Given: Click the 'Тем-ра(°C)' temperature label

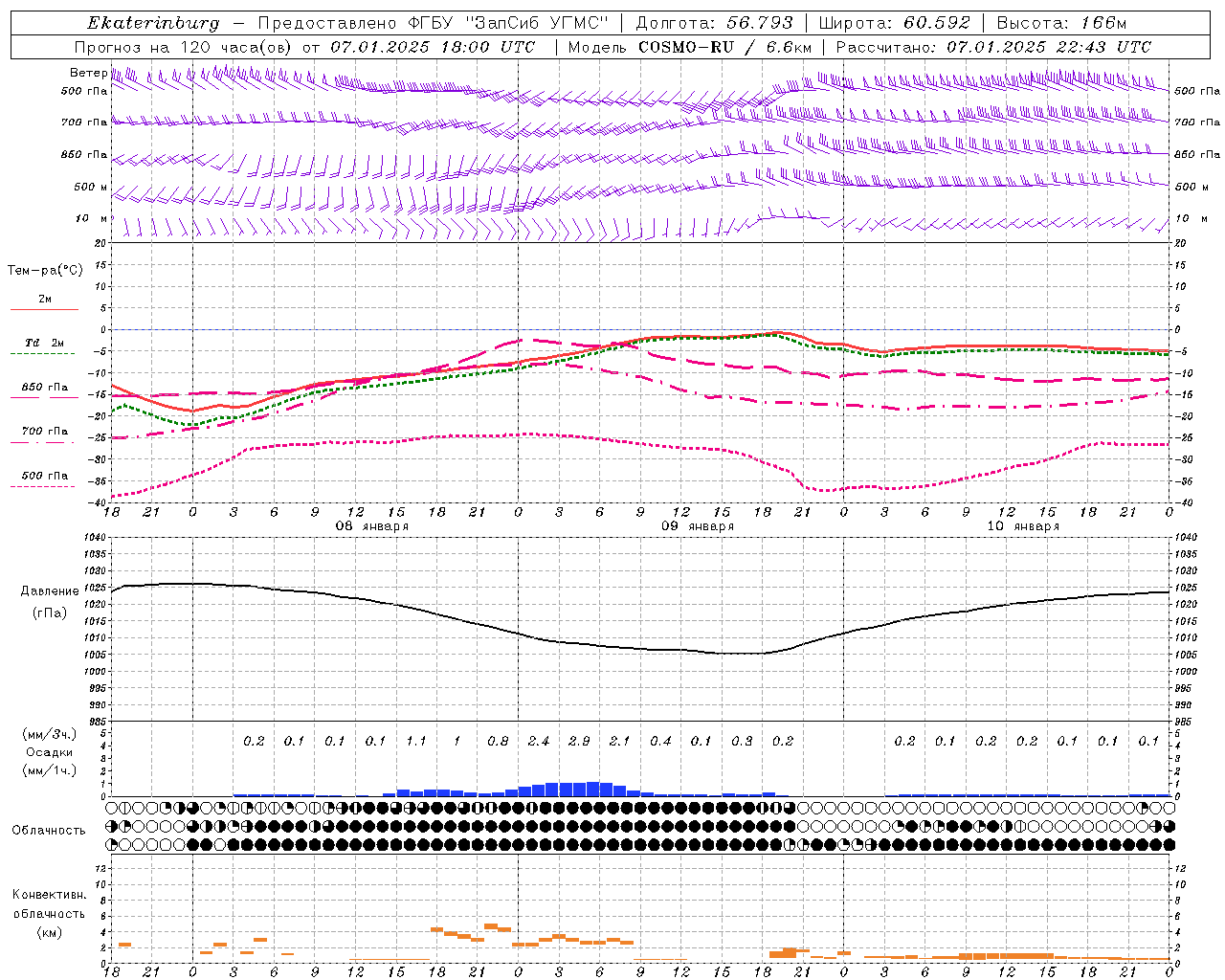Looking at the screenshot, I should 45,270.
